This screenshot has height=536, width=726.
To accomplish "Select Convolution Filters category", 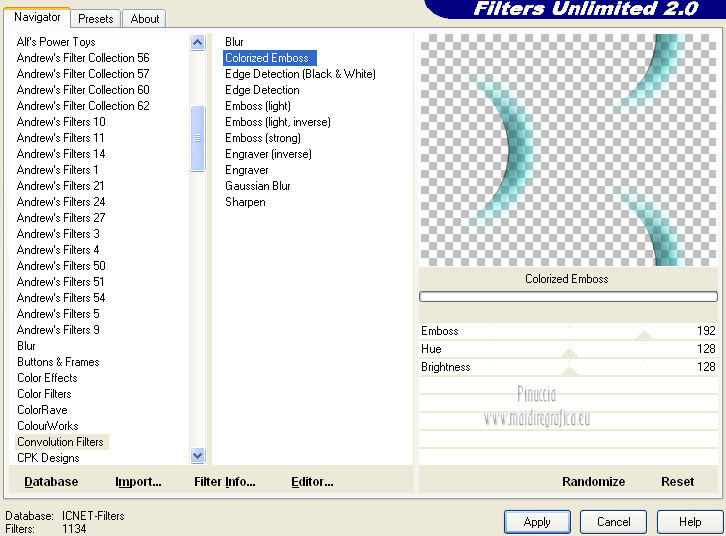I will 61,442.
